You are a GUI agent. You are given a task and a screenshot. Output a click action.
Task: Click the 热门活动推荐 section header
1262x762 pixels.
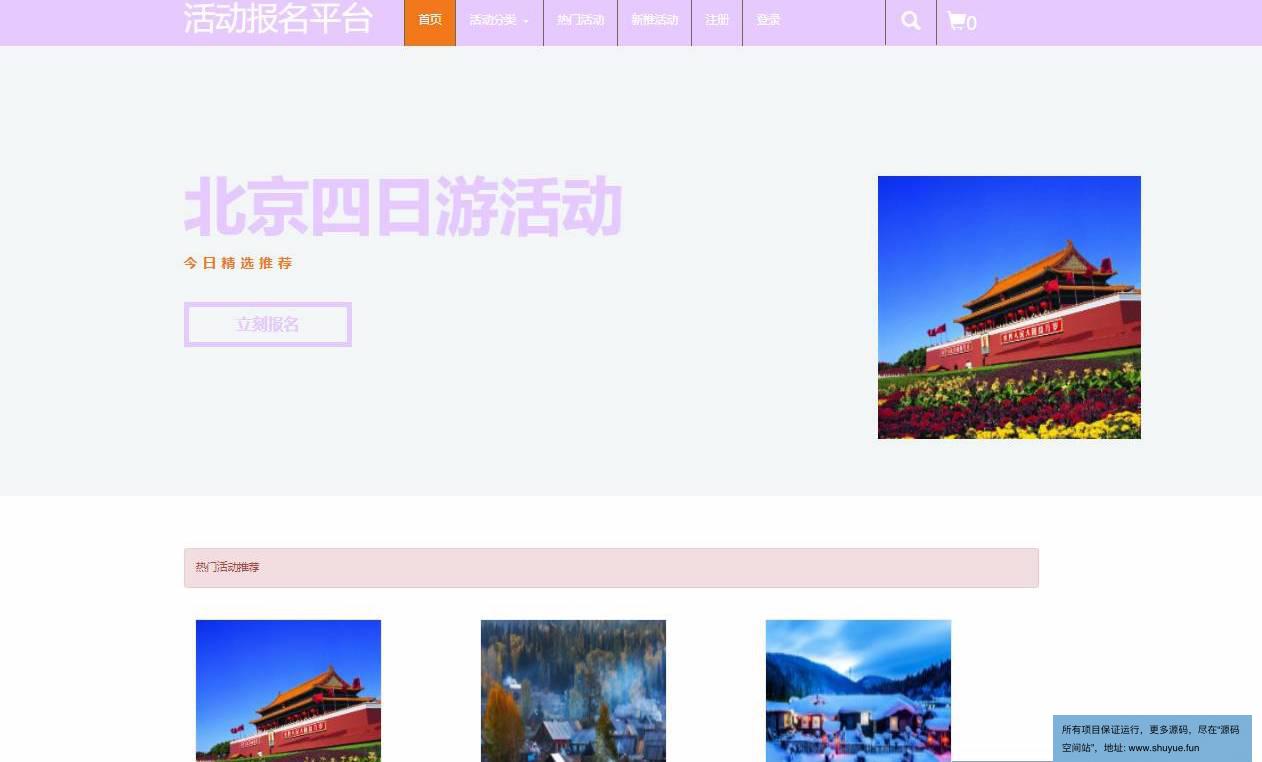coord(611,568)
